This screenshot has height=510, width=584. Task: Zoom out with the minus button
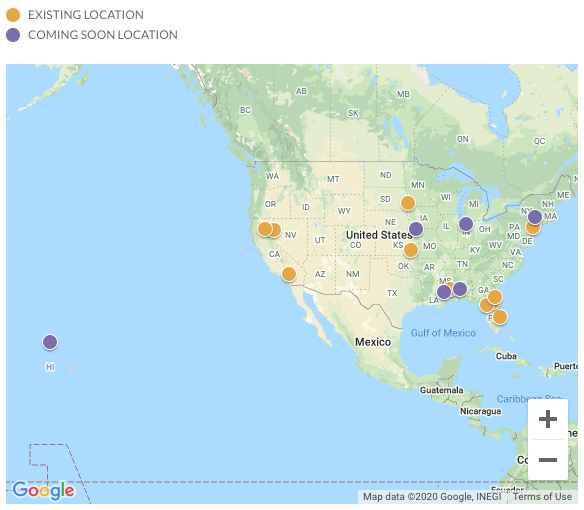coord(548,460)
